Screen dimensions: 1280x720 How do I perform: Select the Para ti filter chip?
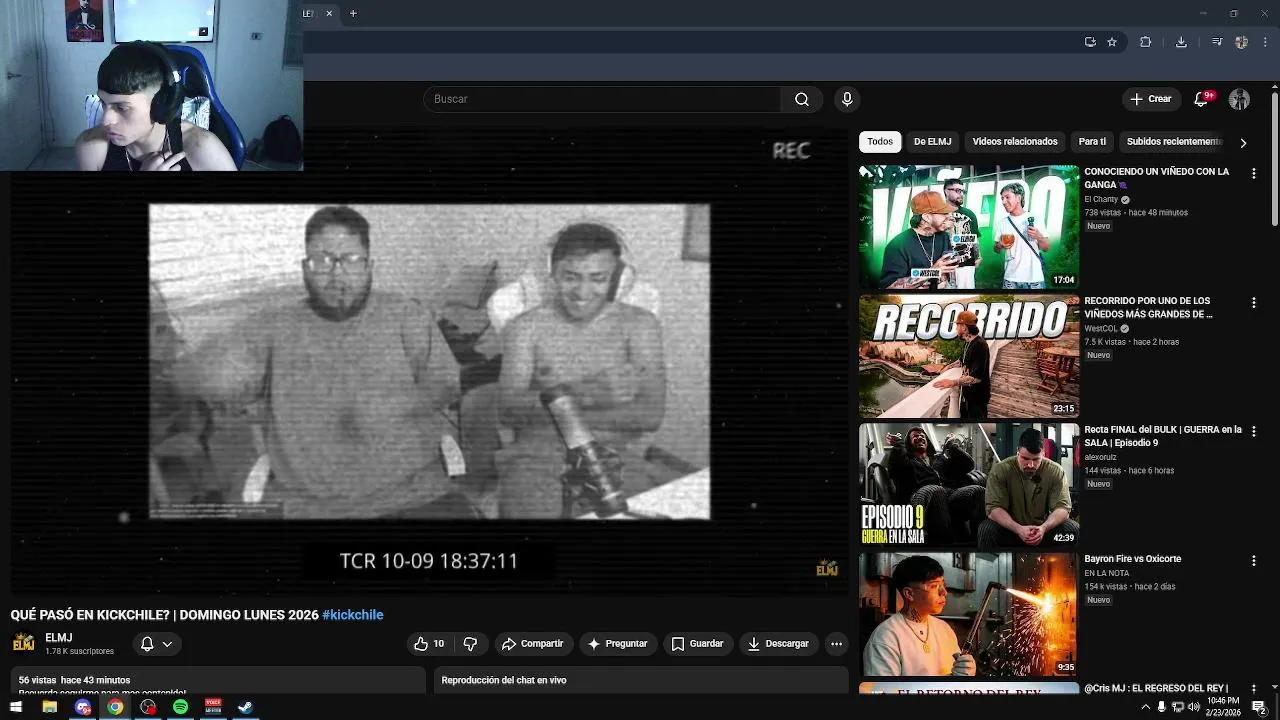coord(1092,142)
